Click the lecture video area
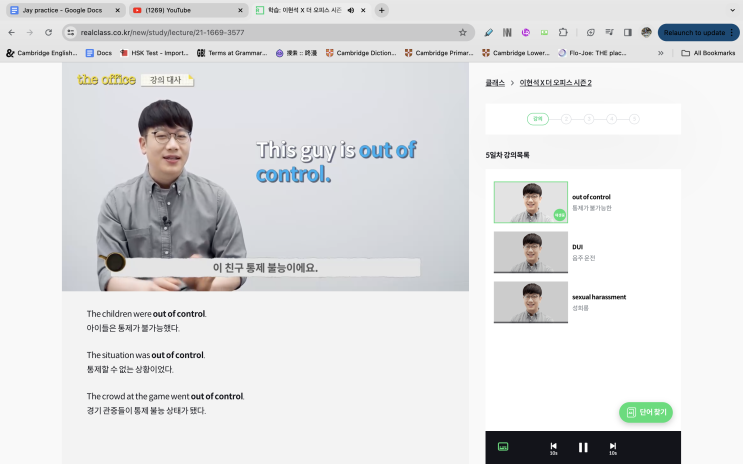 pyautogui.click(x=265, y=177)
